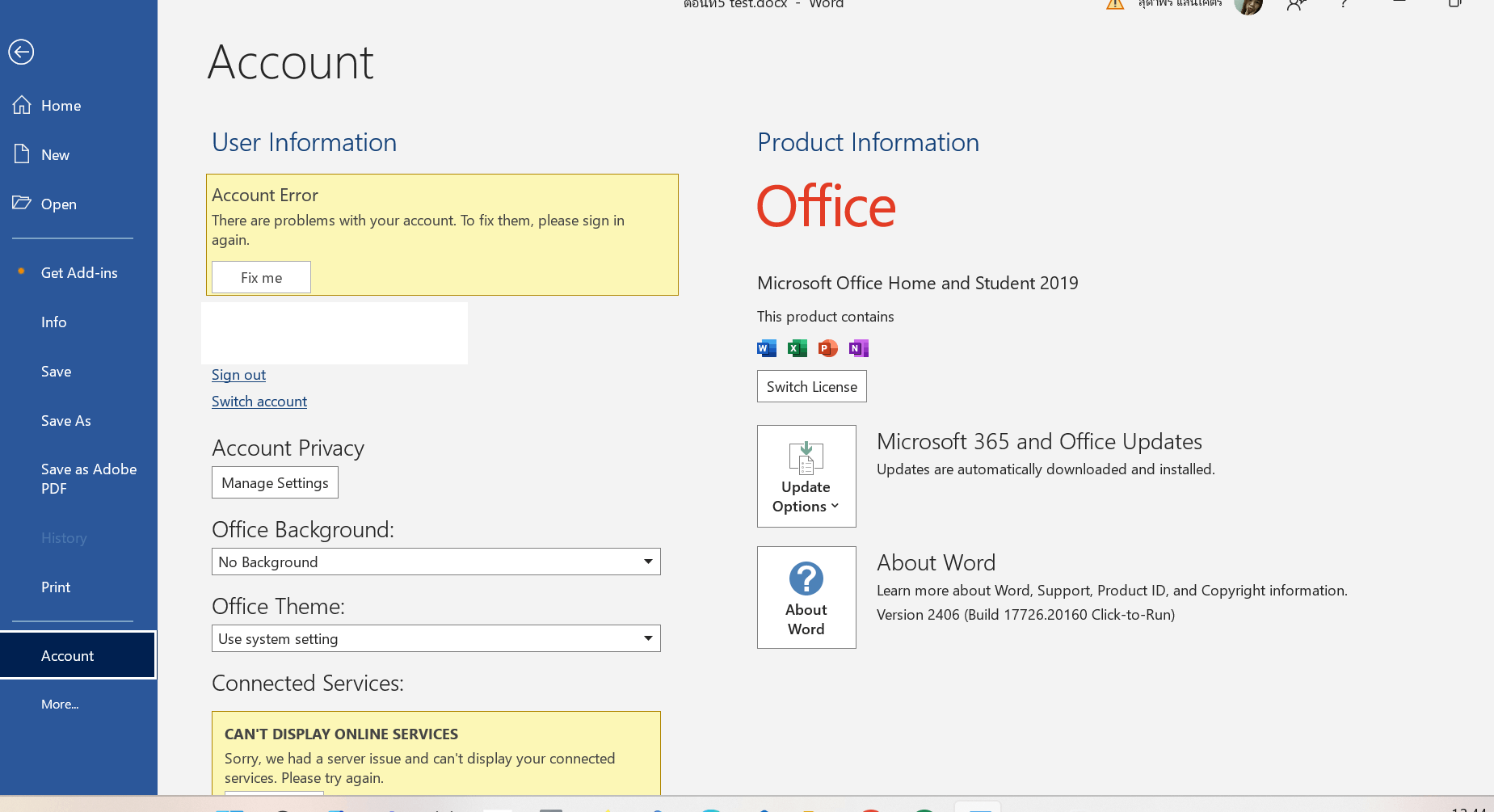Open Get Add-ins in sidebar
This screenshot has width=1494, height=812.
78,273
